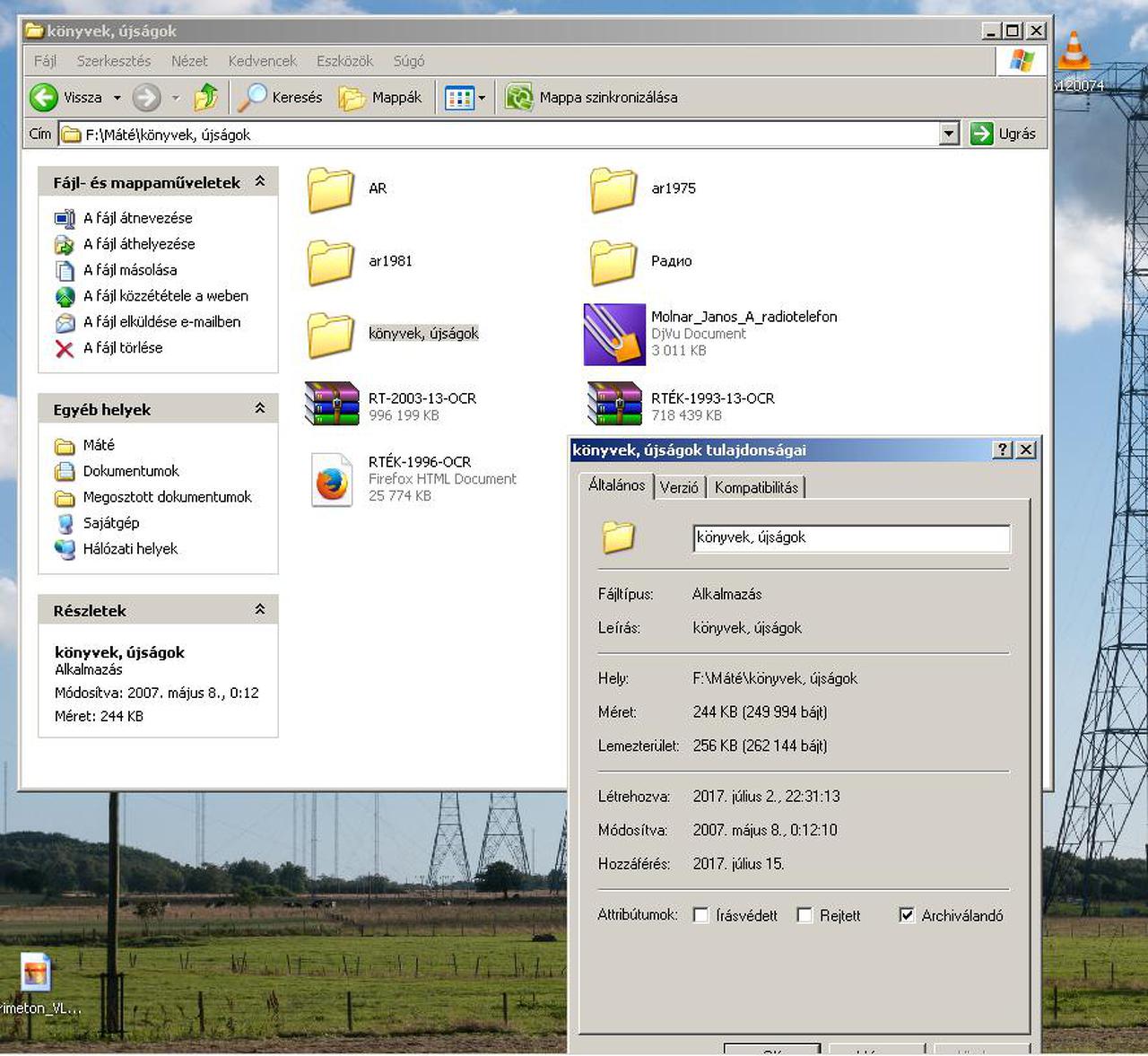The width and height of the screenshot is (1148, 1056).
Task: Open the Szerkesztés menu
Action: click(x=114, y=61)
